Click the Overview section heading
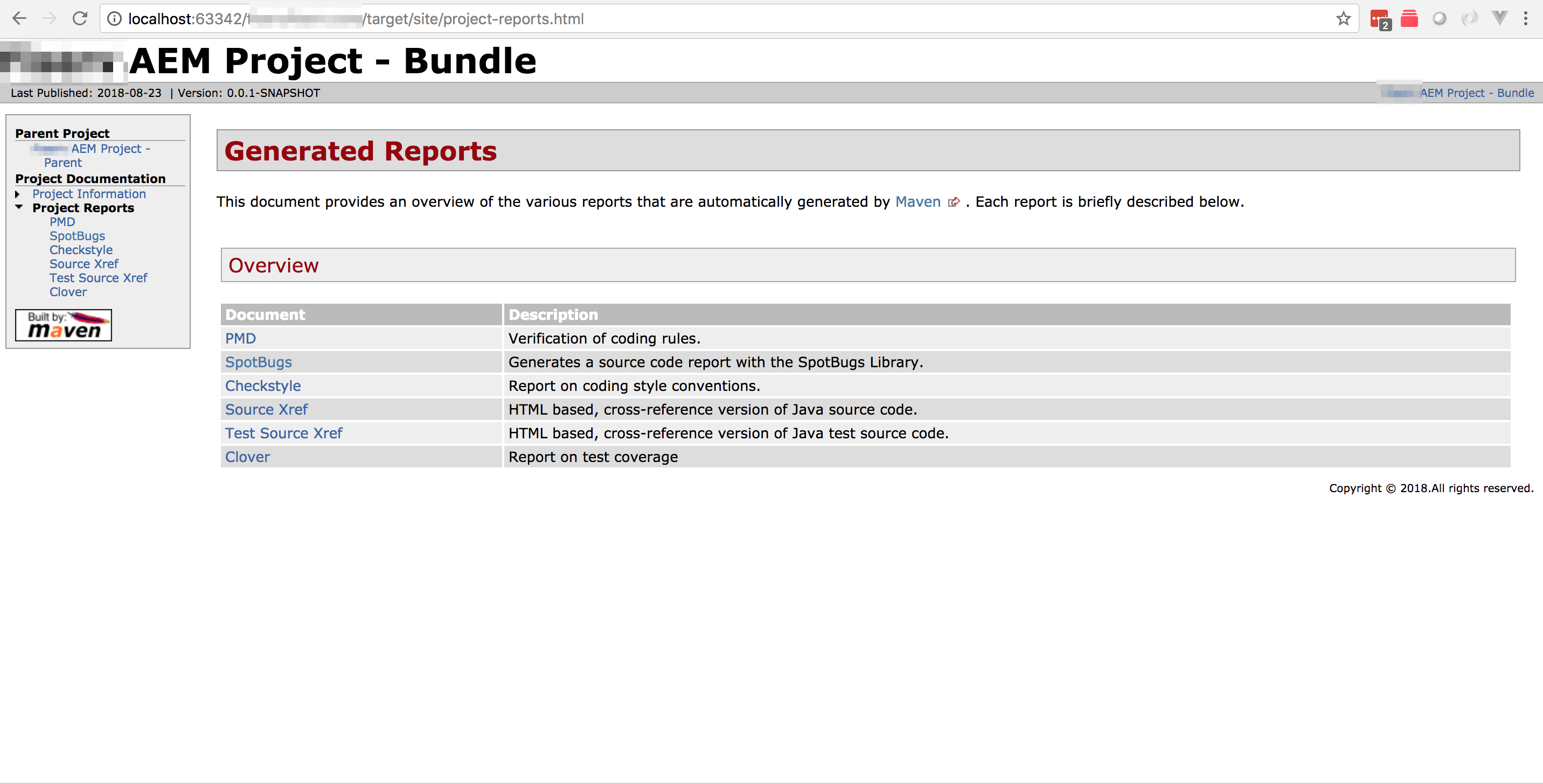The image size is (1543, 784). pos(274,265)
